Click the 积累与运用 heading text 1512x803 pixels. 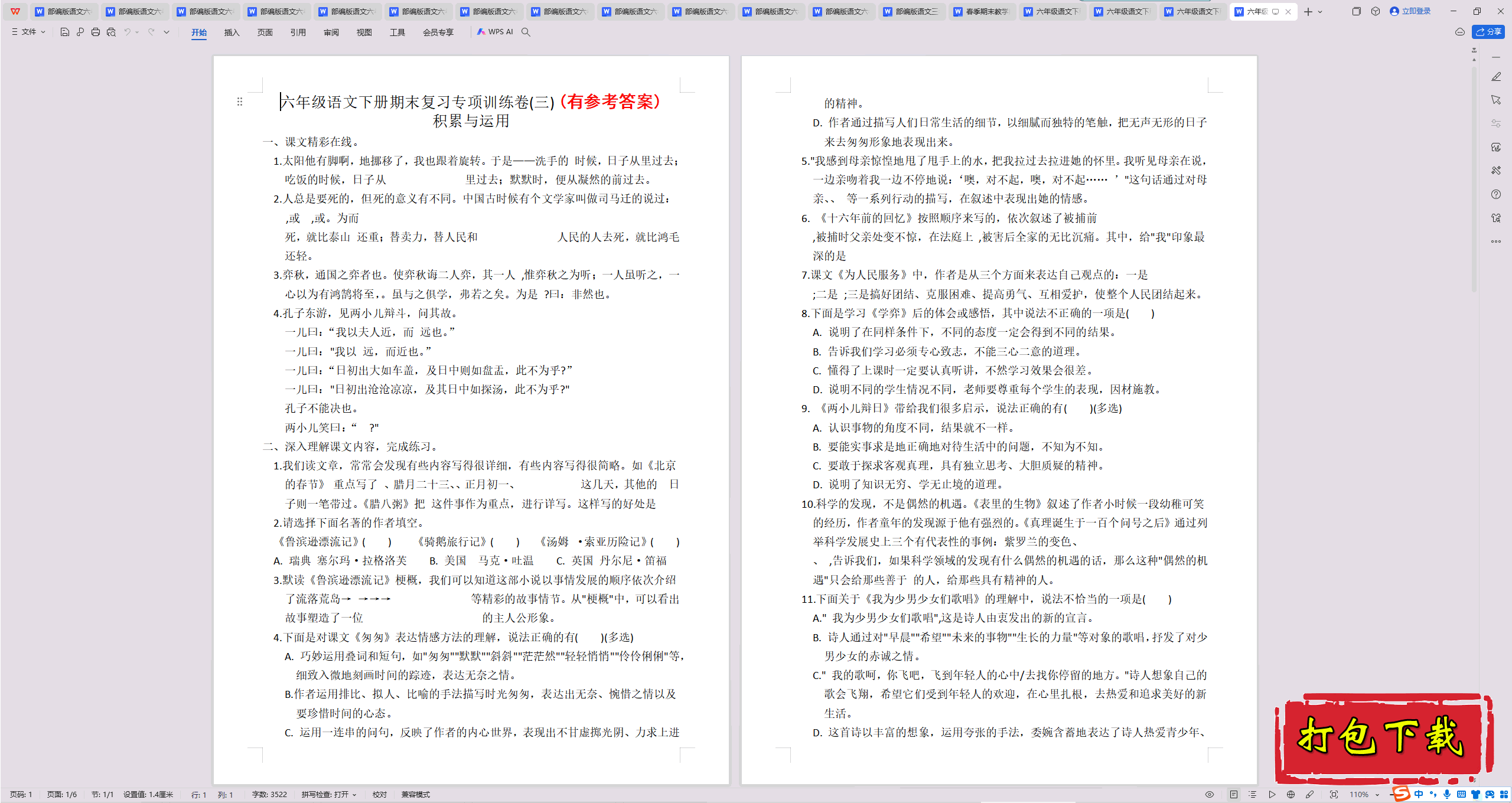[x=471, y=121]
